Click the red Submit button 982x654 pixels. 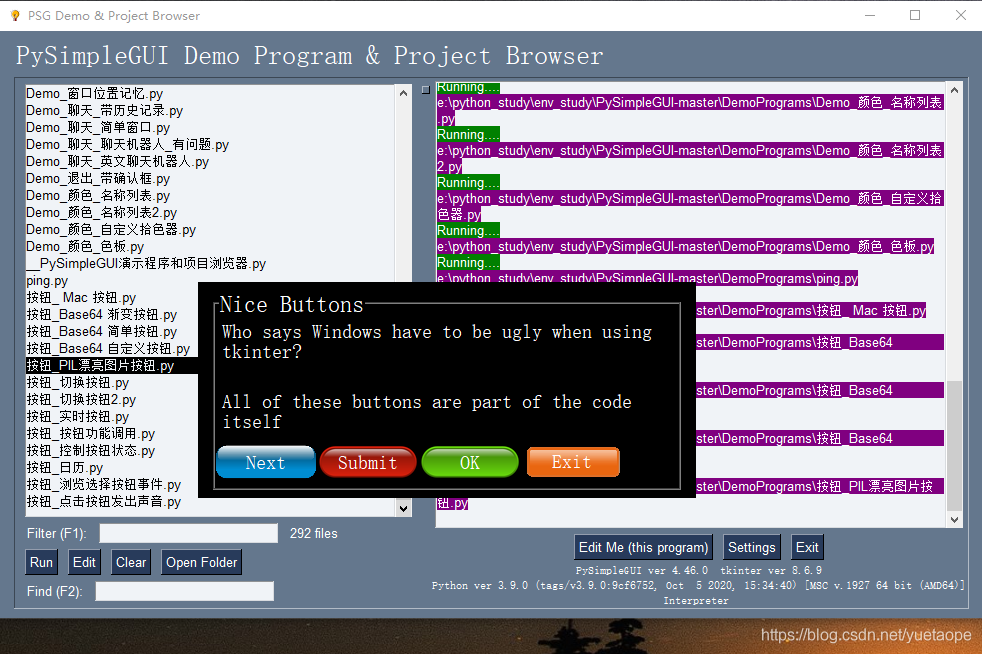[368, 462]
